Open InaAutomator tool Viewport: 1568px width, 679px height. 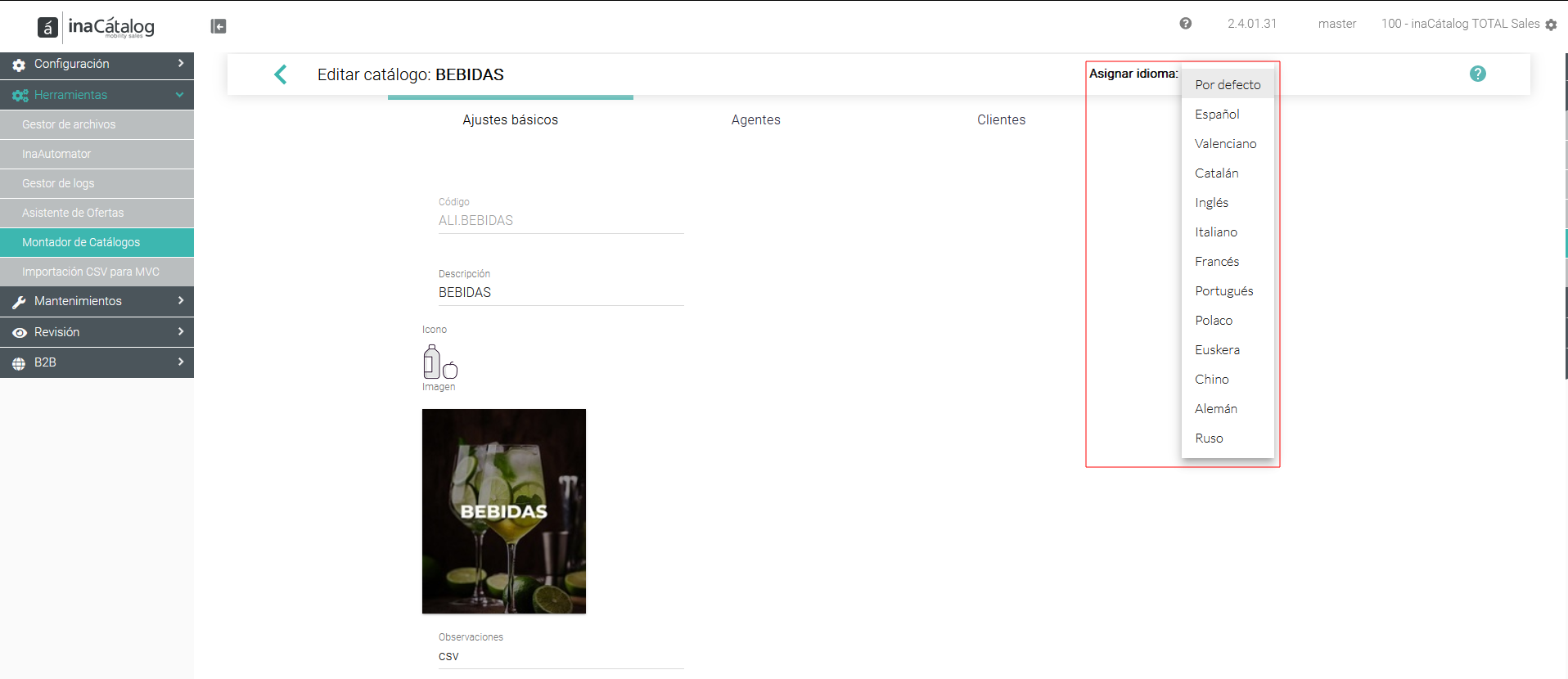97,154
